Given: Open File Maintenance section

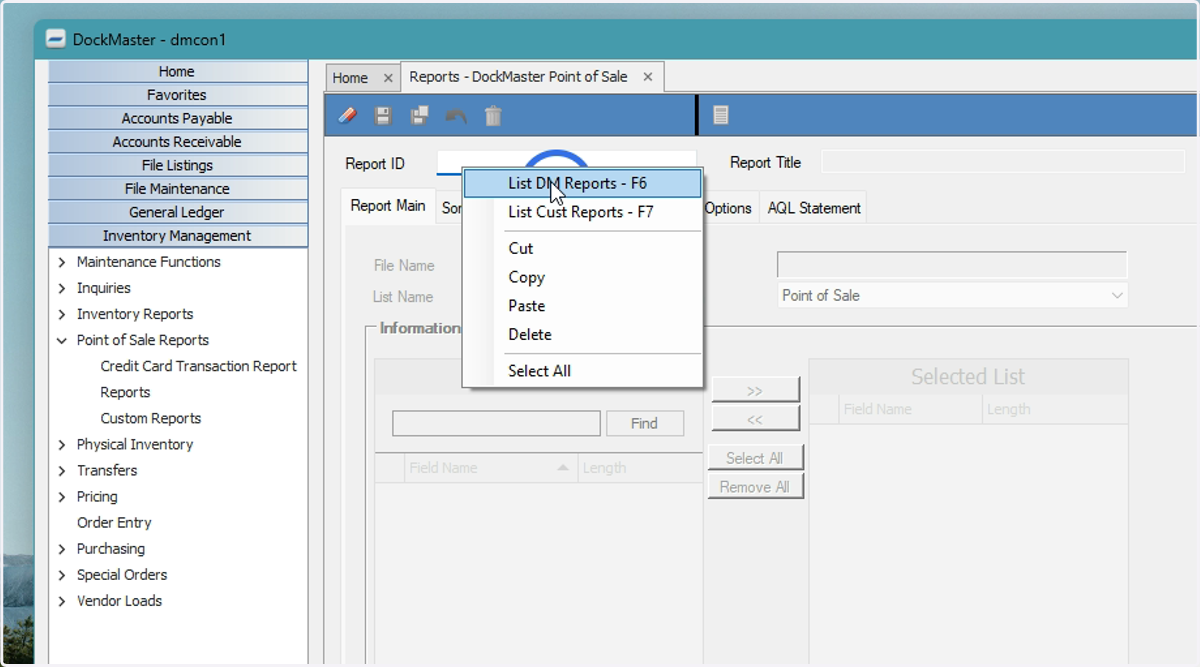Looking at the screenshot, I should (x=178, y=189).
